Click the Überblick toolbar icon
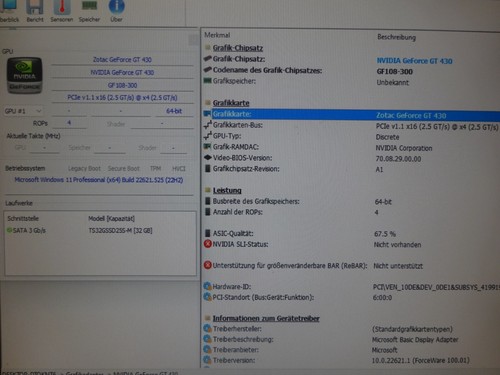The image size is (500, 375). click(9, 11)
